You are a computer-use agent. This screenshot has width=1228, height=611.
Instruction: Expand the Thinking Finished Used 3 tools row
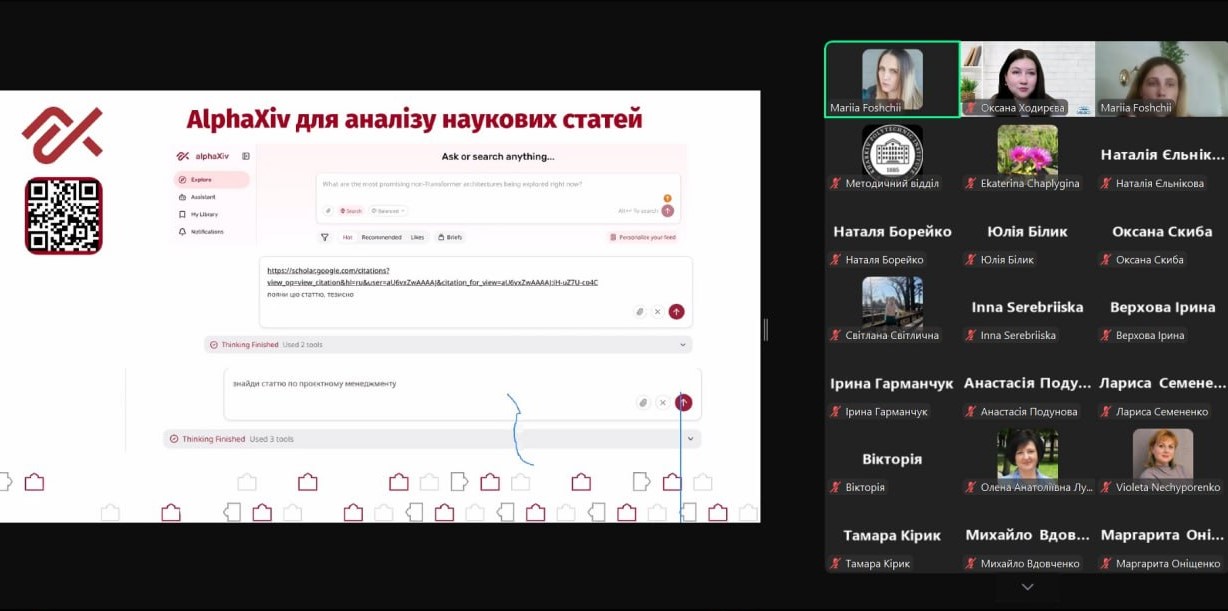(x=432, y=439)
